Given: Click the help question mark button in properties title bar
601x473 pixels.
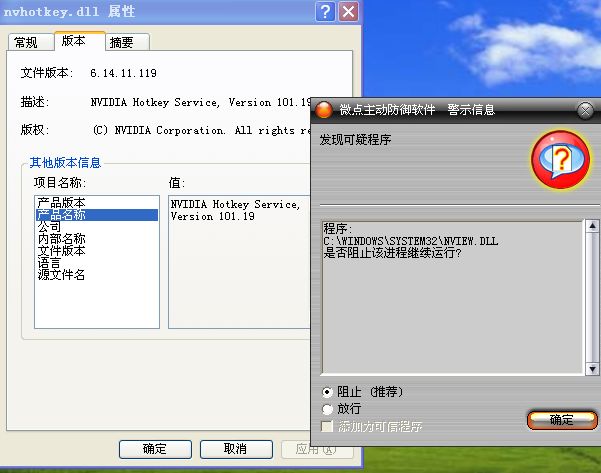Looking at the screenshot, I should click(x=325, y=11).
